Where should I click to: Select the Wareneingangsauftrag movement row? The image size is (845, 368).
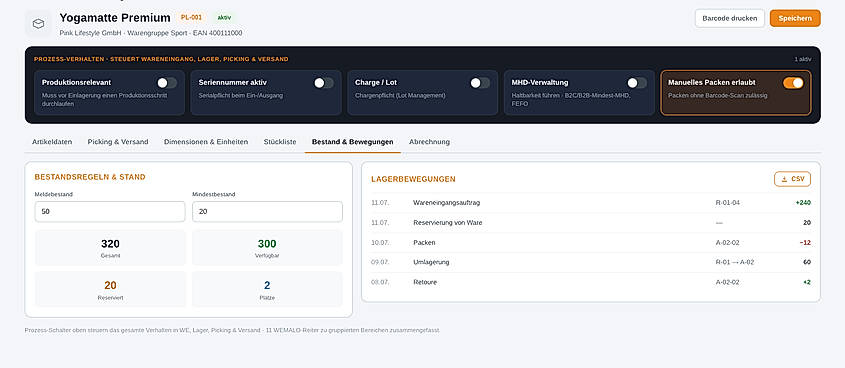coord(591,203)
